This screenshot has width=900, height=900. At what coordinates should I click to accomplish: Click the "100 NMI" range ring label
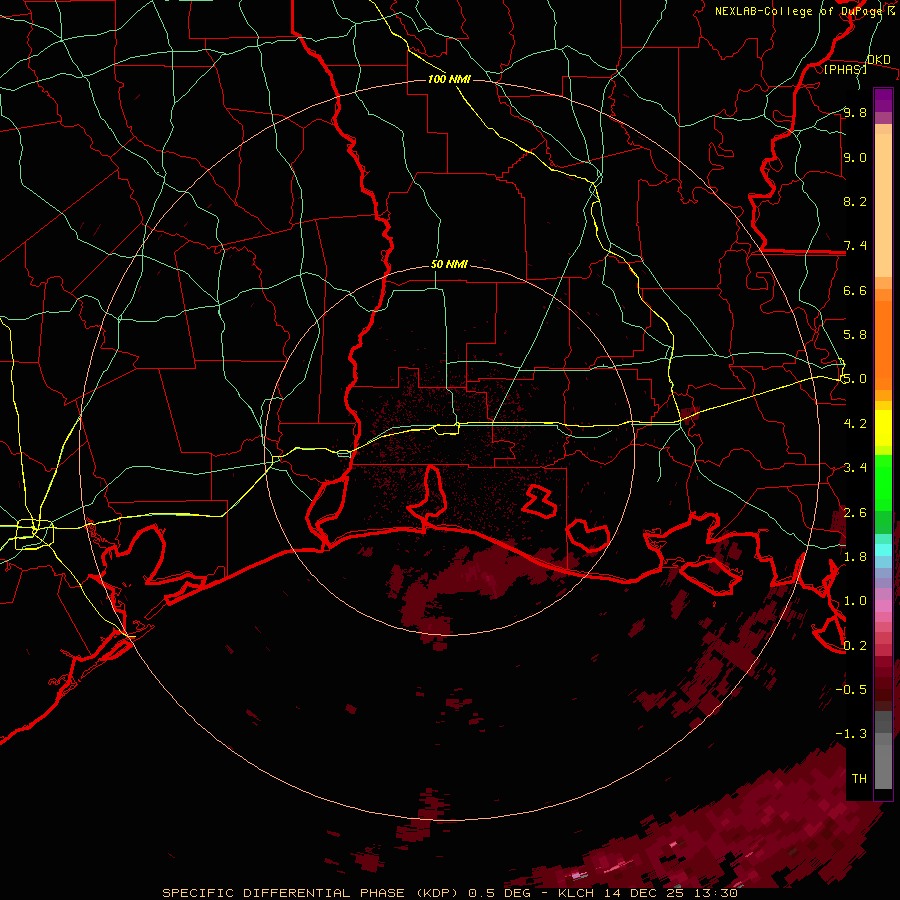(449, 79)
